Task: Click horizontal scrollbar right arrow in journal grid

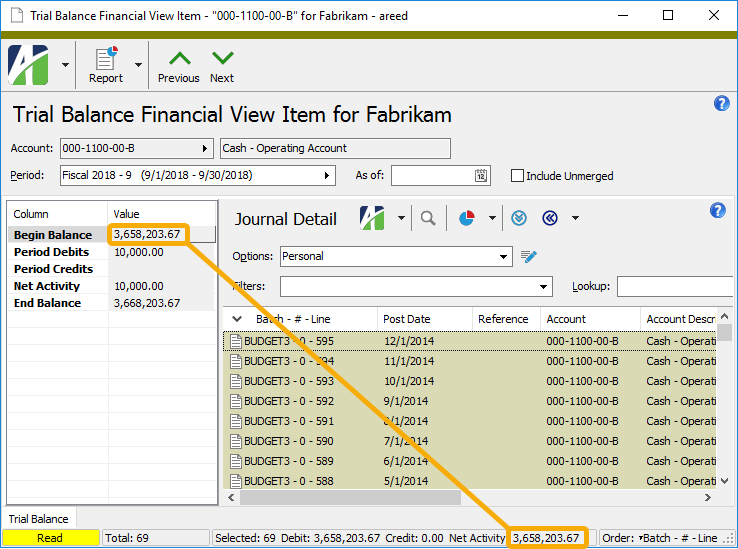Action: point(708,497)
